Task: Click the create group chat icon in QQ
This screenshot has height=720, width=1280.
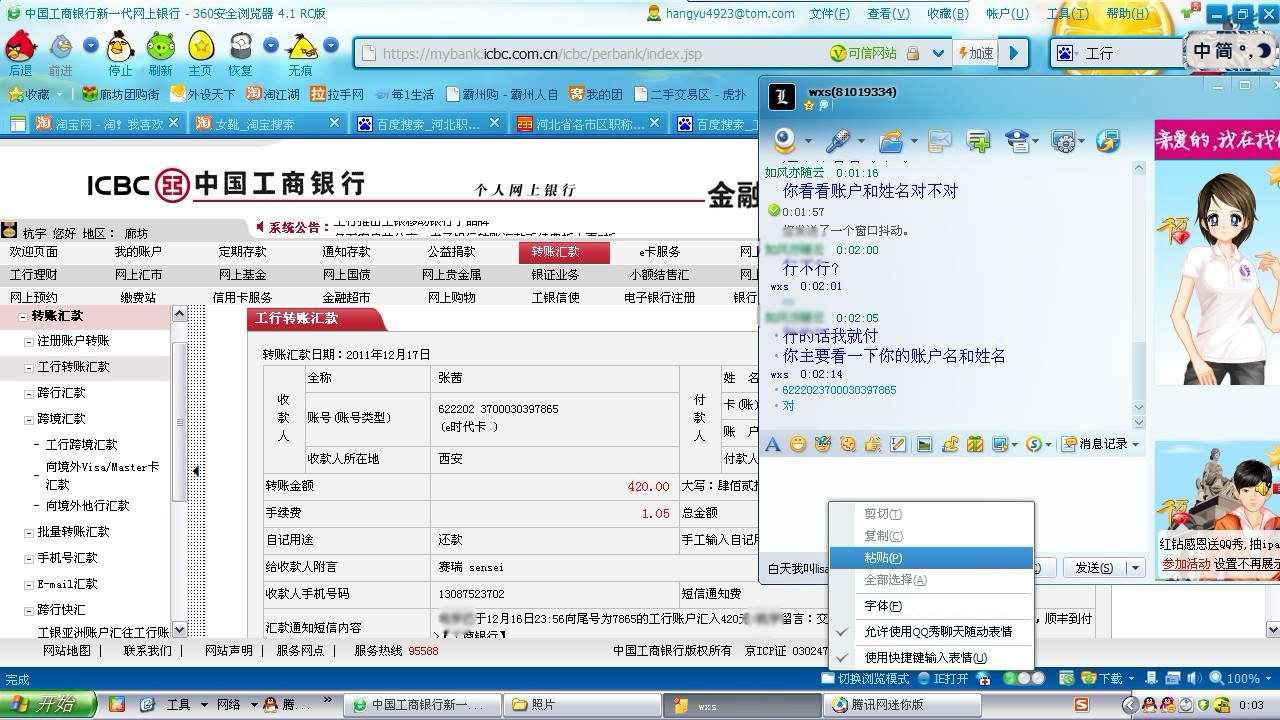Action: click(x=978, y=141)
